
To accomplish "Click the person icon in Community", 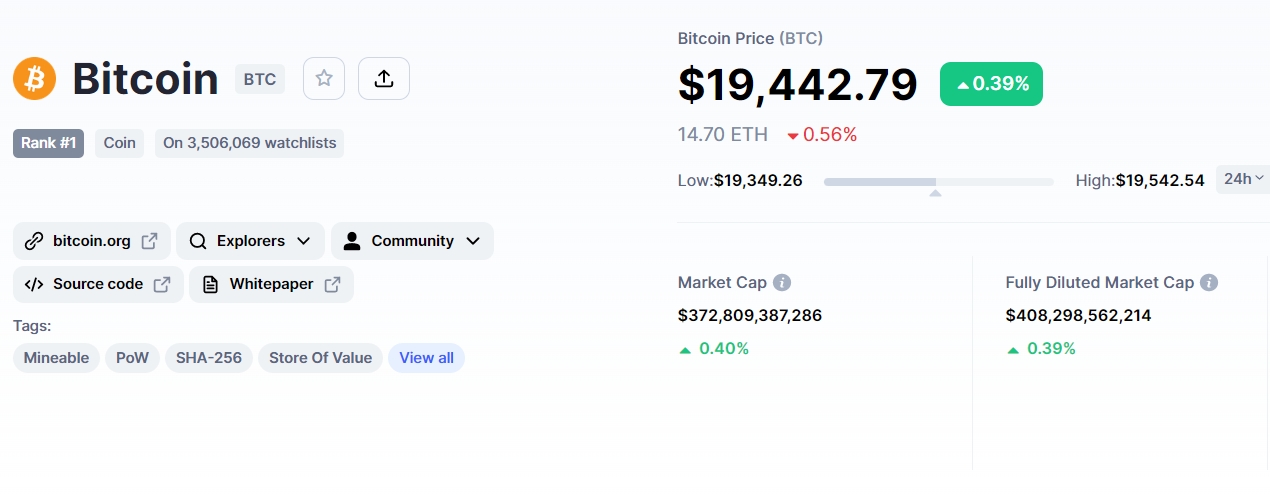I will pyautogui.click(x=352, y=241).
